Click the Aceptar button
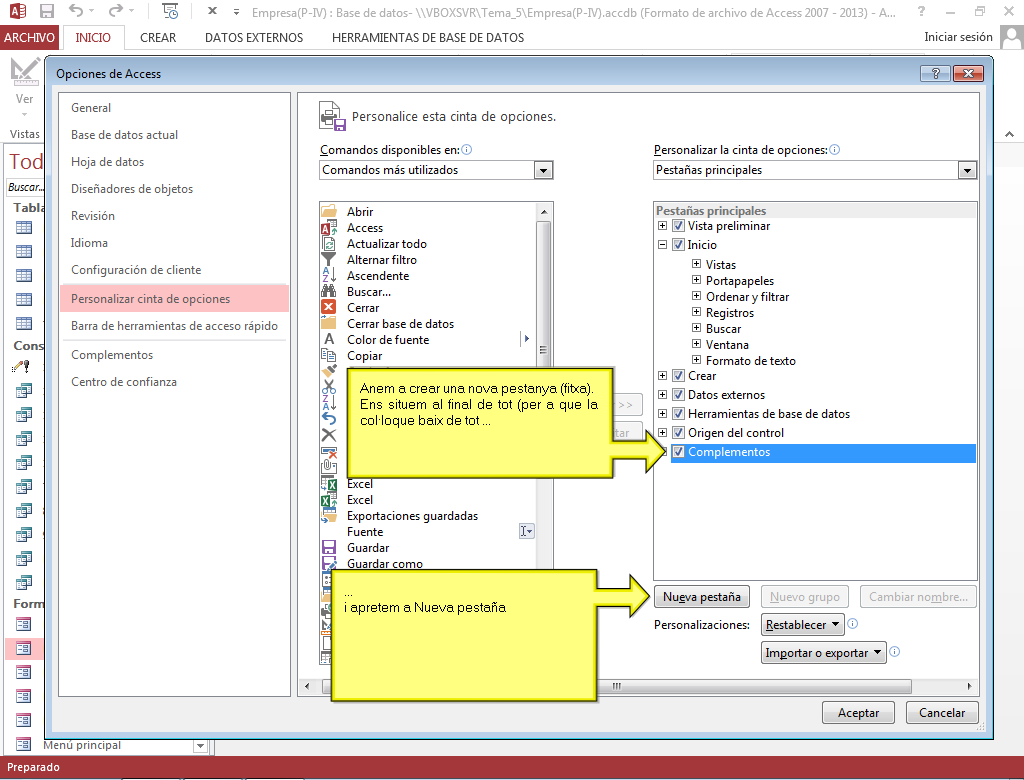 pyautogui.click(x=858, y=713)
